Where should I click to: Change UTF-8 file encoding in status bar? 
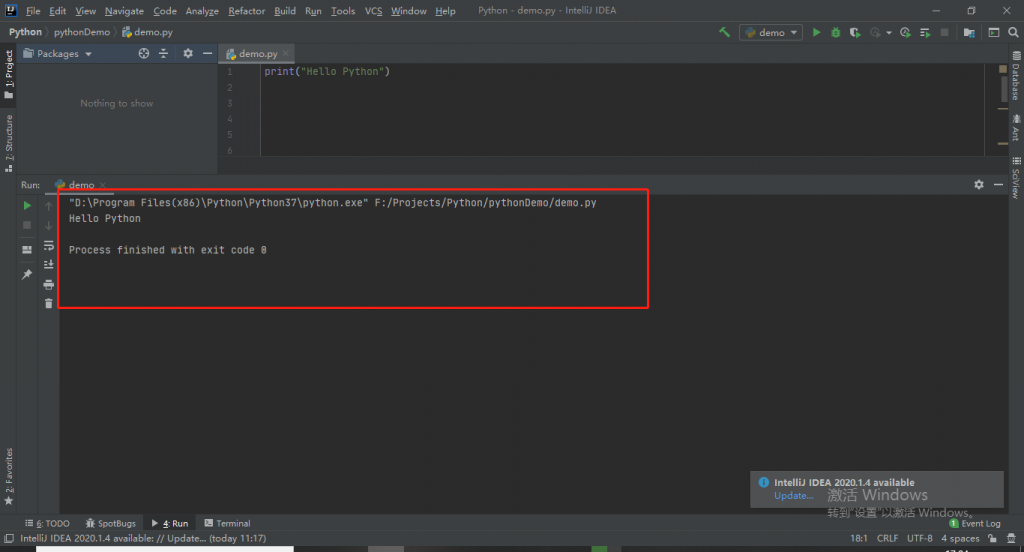[x=920, y=539]
